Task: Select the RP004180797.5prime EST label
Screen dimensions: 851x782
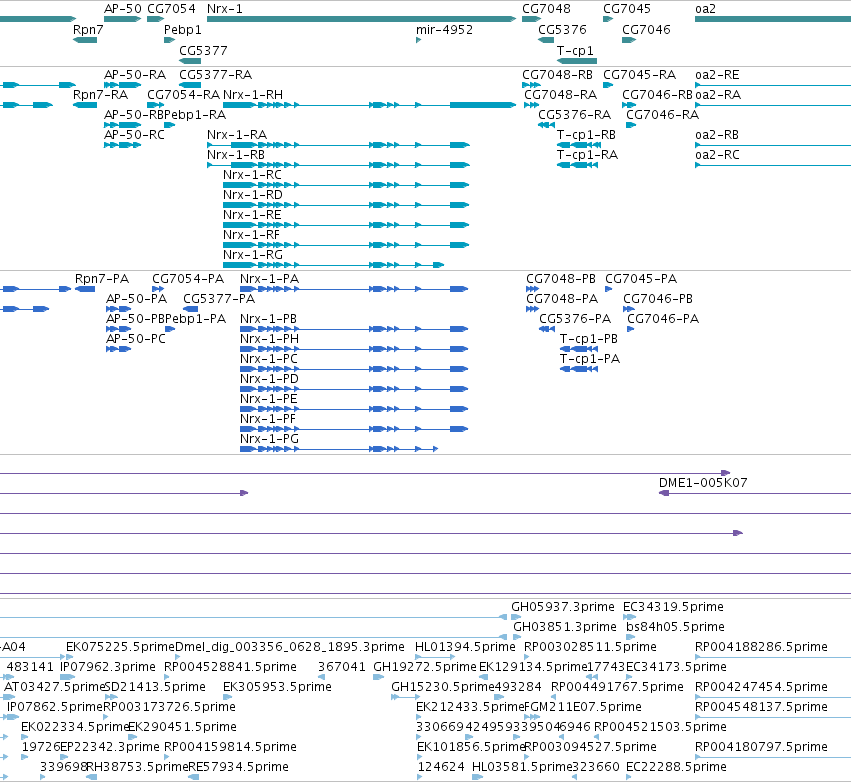Action: (x=761, y=747)
